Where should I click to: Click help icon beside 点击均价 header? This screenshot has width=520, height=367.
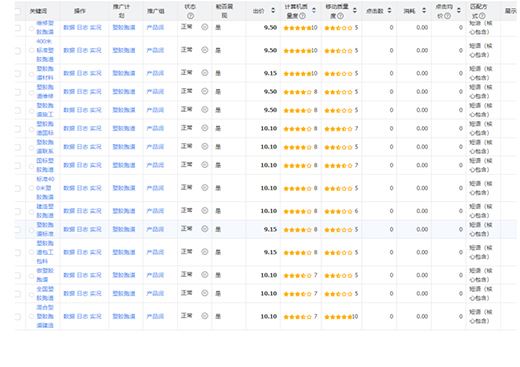(448, 16)
